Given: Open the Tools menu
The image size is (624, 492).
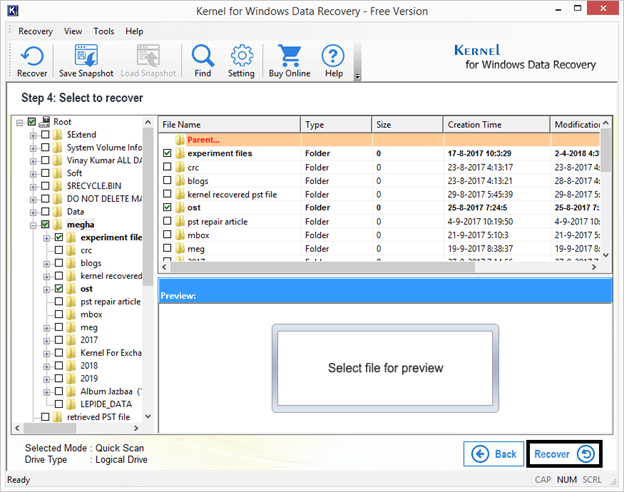Looking at the screenshot, I should 103,31.
